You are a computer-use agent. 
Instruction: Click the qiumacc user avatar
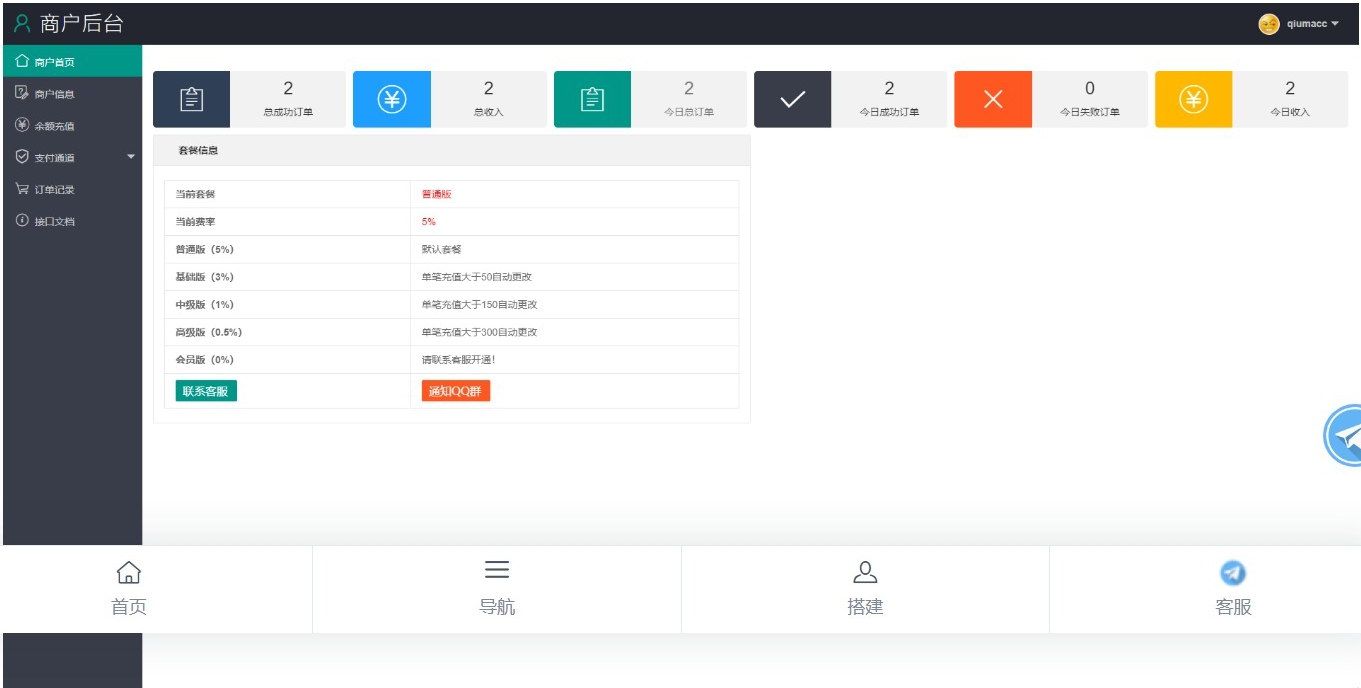tap(1268, 24)
